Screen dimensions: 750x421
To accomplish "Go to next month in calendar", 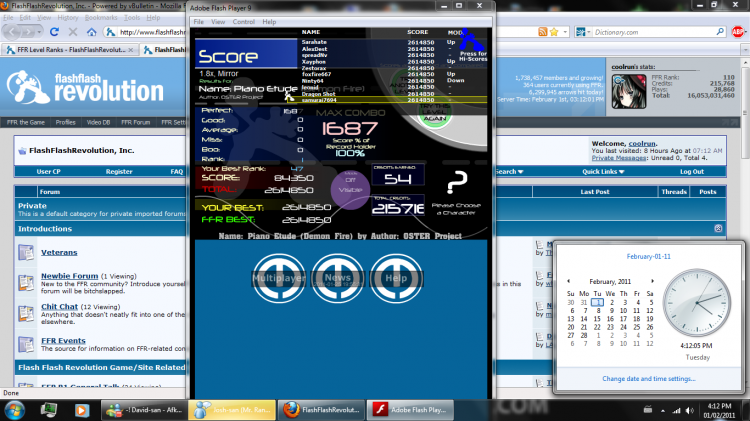I will (652, 281).
